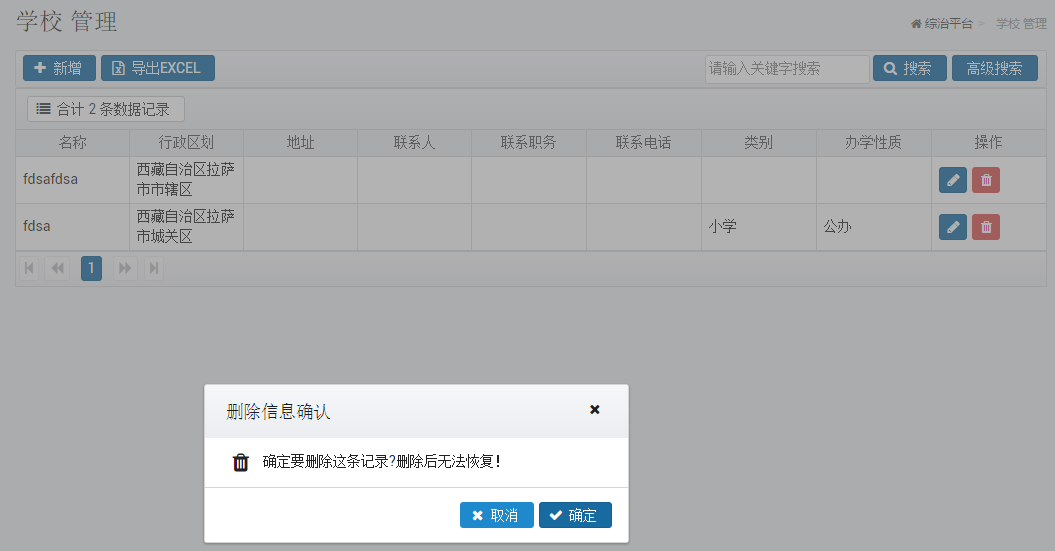The height and width of the screenshot is (551, 1055).
Task: Edit the fdsa row with pencil icon
Action: (953, 227)
